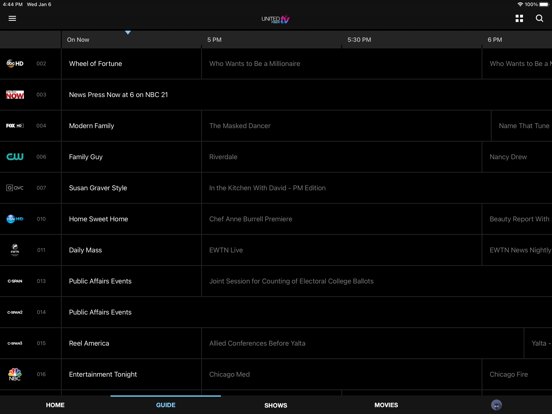
Task: Click channel number 016
Action: pos(41,374)
